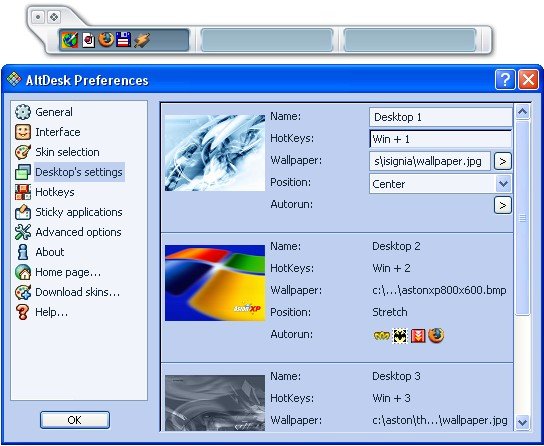This screenshot has height=446, width=544.
Task: Click the third empty desktop slot in AltDesk bar
Action: click(x=410, y=40)
